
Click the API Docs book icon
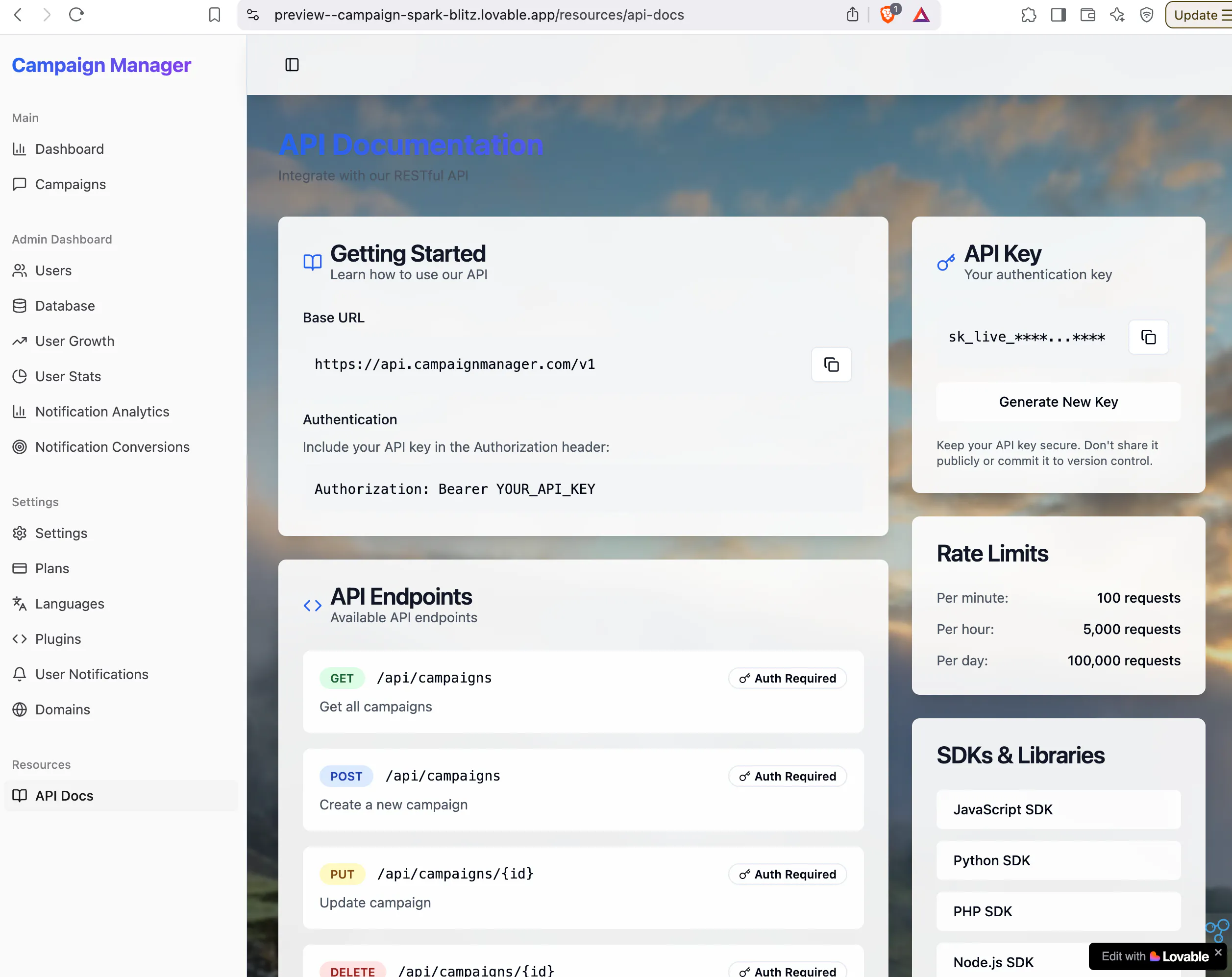(20, 796)
